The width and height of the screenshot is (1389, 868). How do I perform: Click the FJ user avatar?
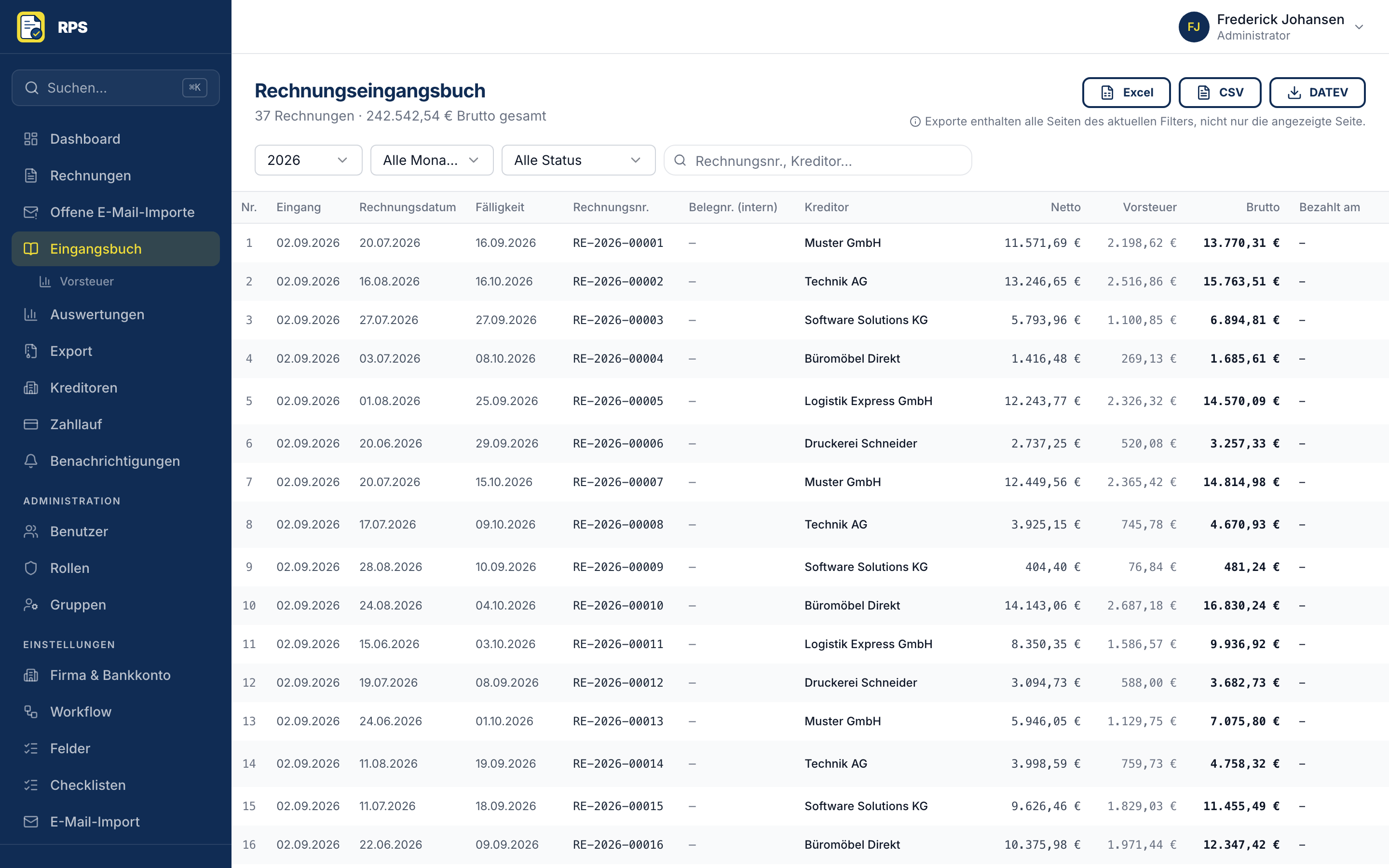click(1194, 27)
